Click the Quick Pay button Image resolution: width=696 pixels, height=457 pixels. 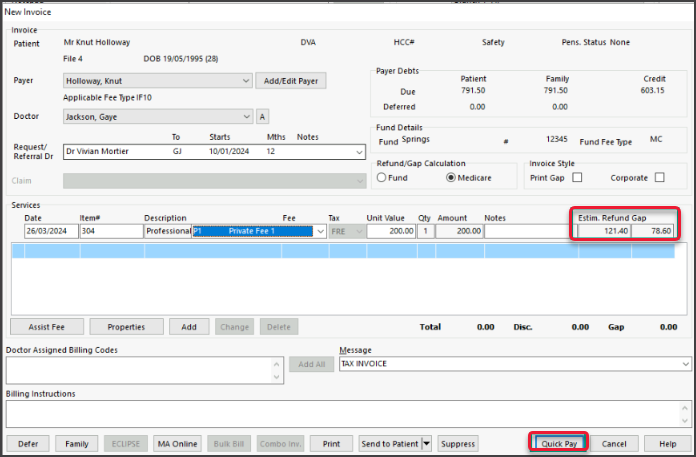[559, 444]
